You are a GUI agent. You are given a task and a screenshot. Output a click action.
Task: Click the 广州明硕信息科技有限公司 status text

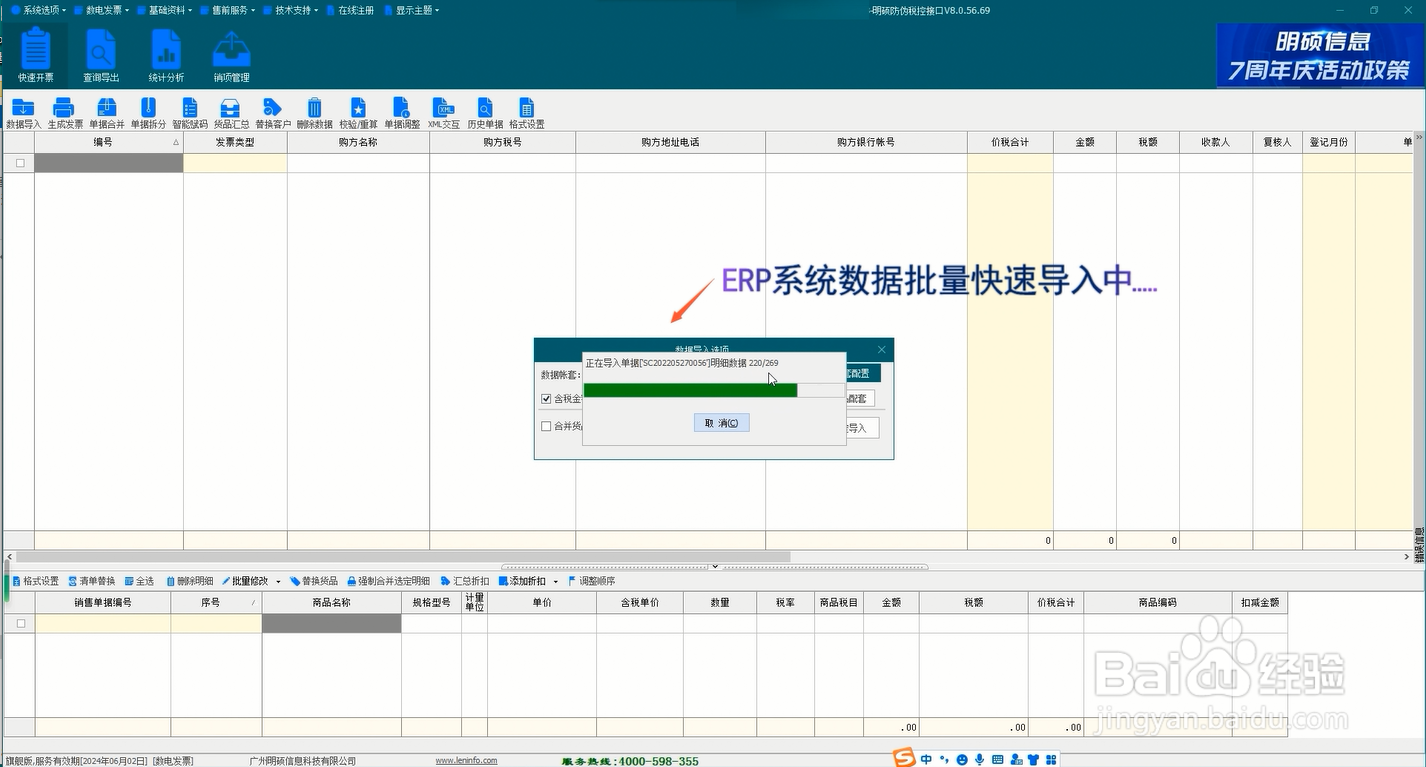pos(303,761)
